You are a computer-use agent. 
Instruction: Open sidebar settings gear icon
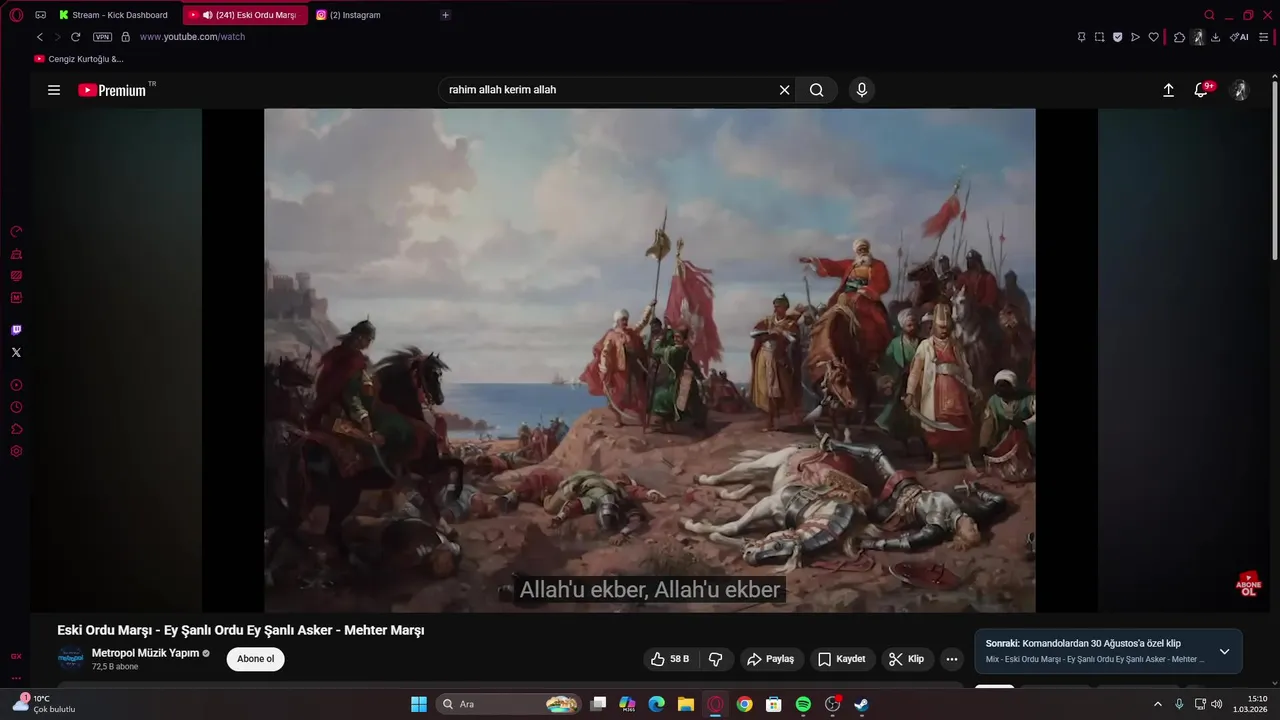(x=16, y=451)
